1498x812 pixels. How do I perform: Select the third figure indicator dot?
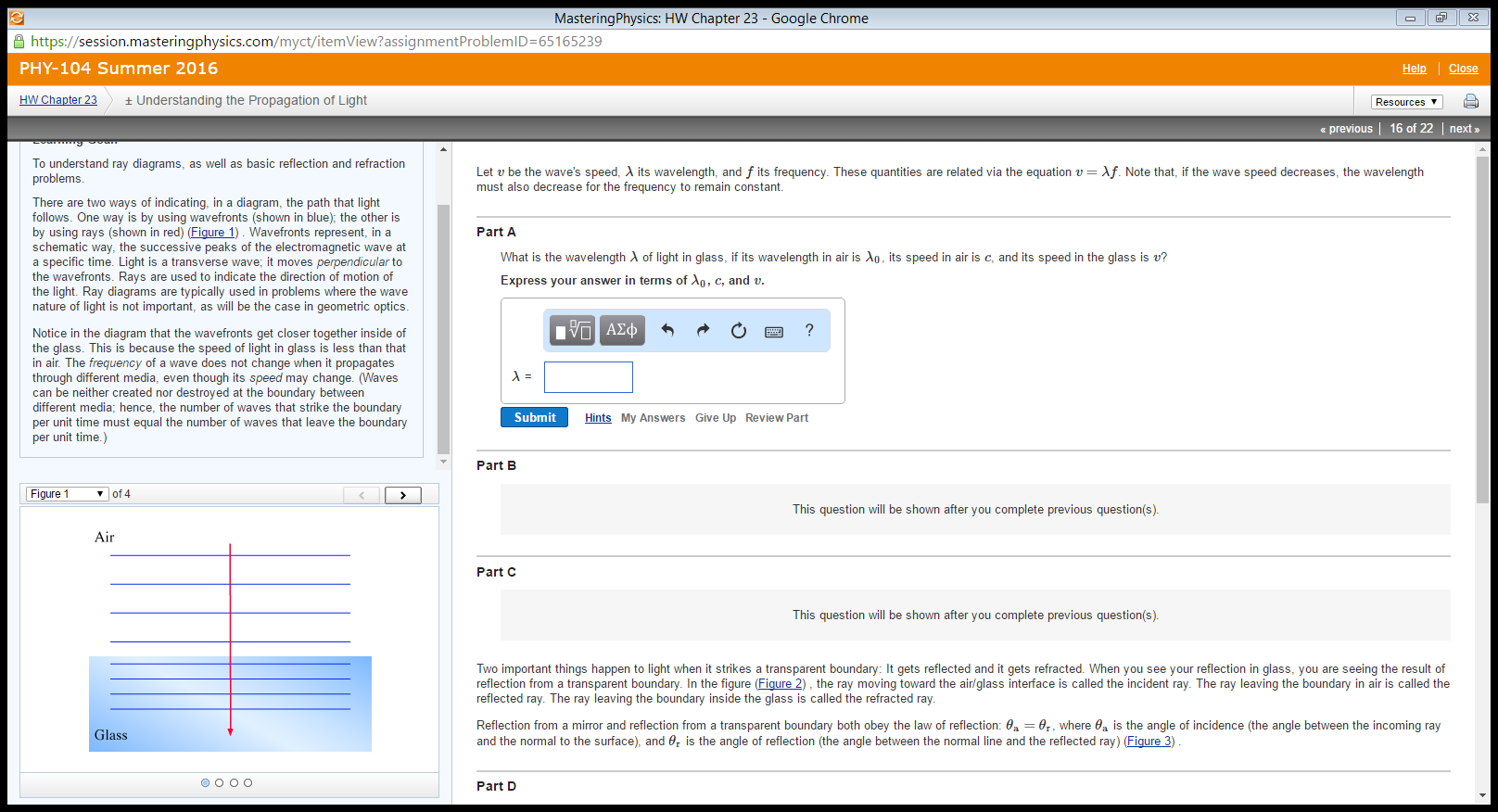pos(234,783)
